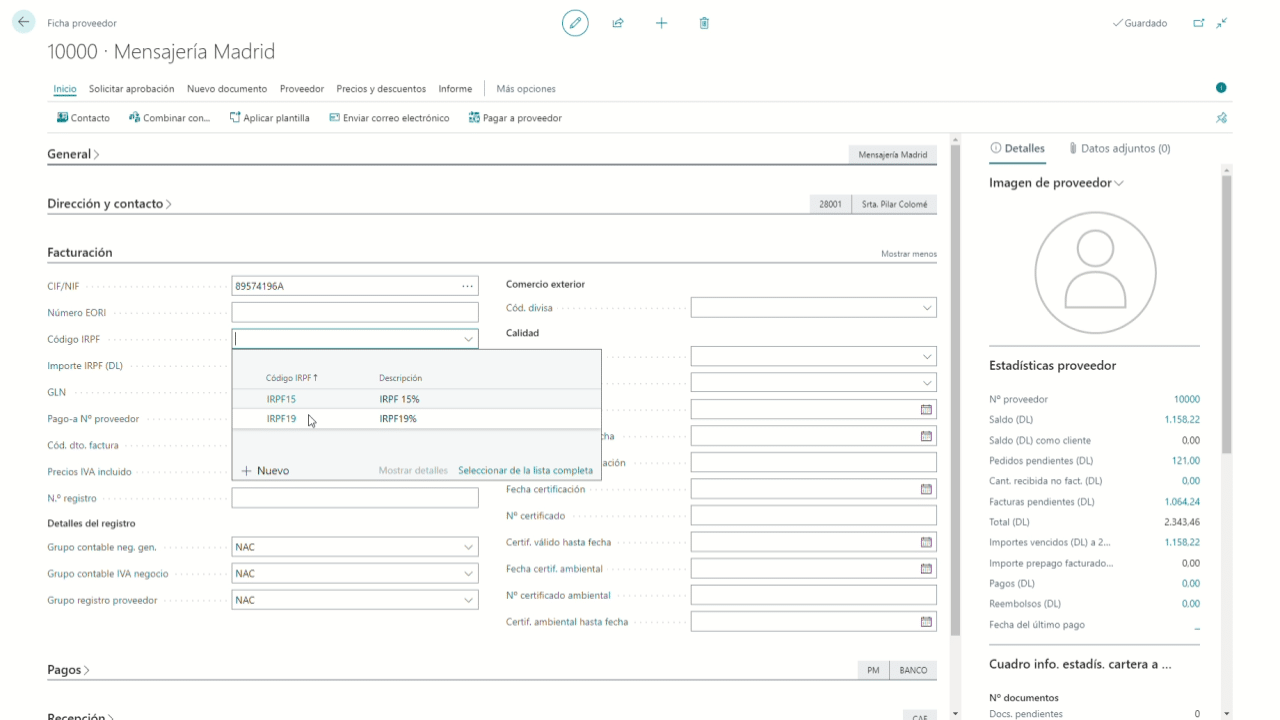Create a new record with the plus icon

[x=661, y=23]
